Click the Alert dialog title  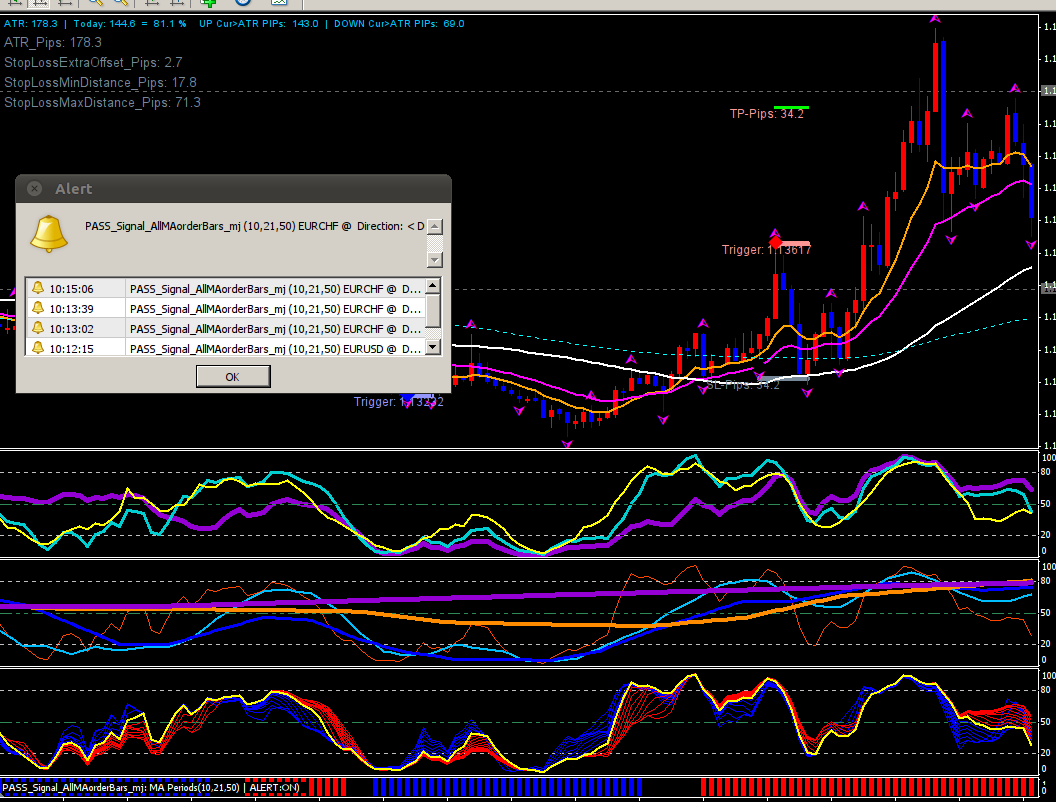point(73,189)
